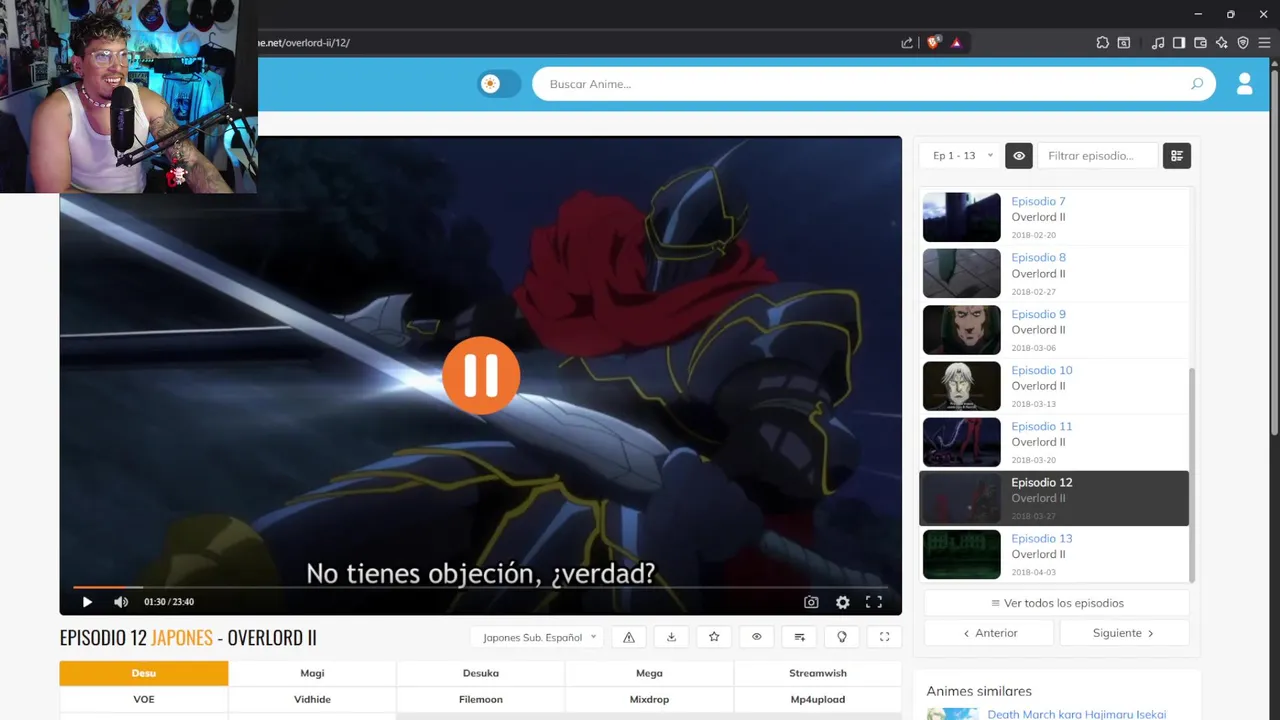The height and width of the screenshot is (720, 1280).
Task: Toggle watched episodes visibility eye button
Action: 1019,156
